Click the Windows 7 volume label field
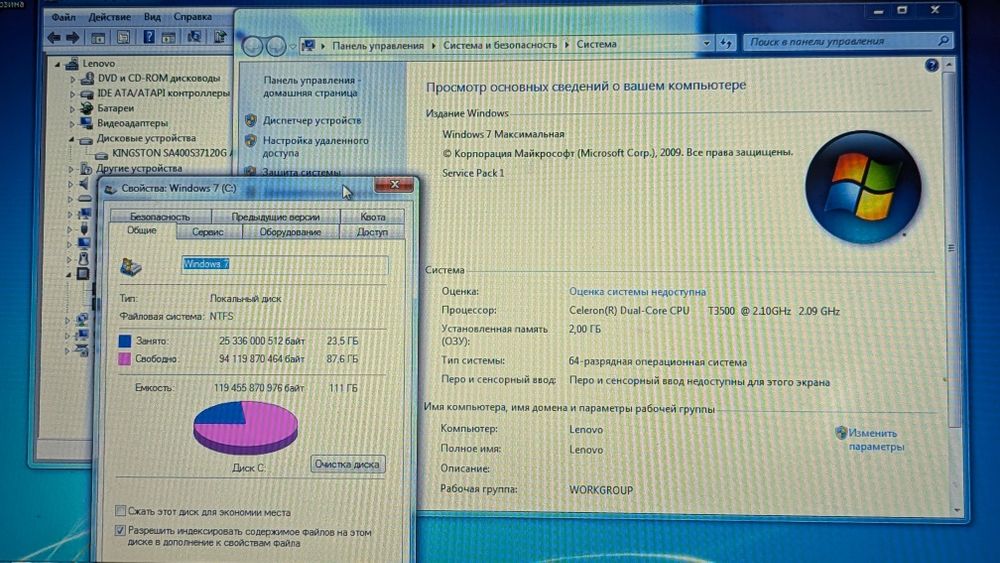This screenshot has width=1000, height=563. 285,264
